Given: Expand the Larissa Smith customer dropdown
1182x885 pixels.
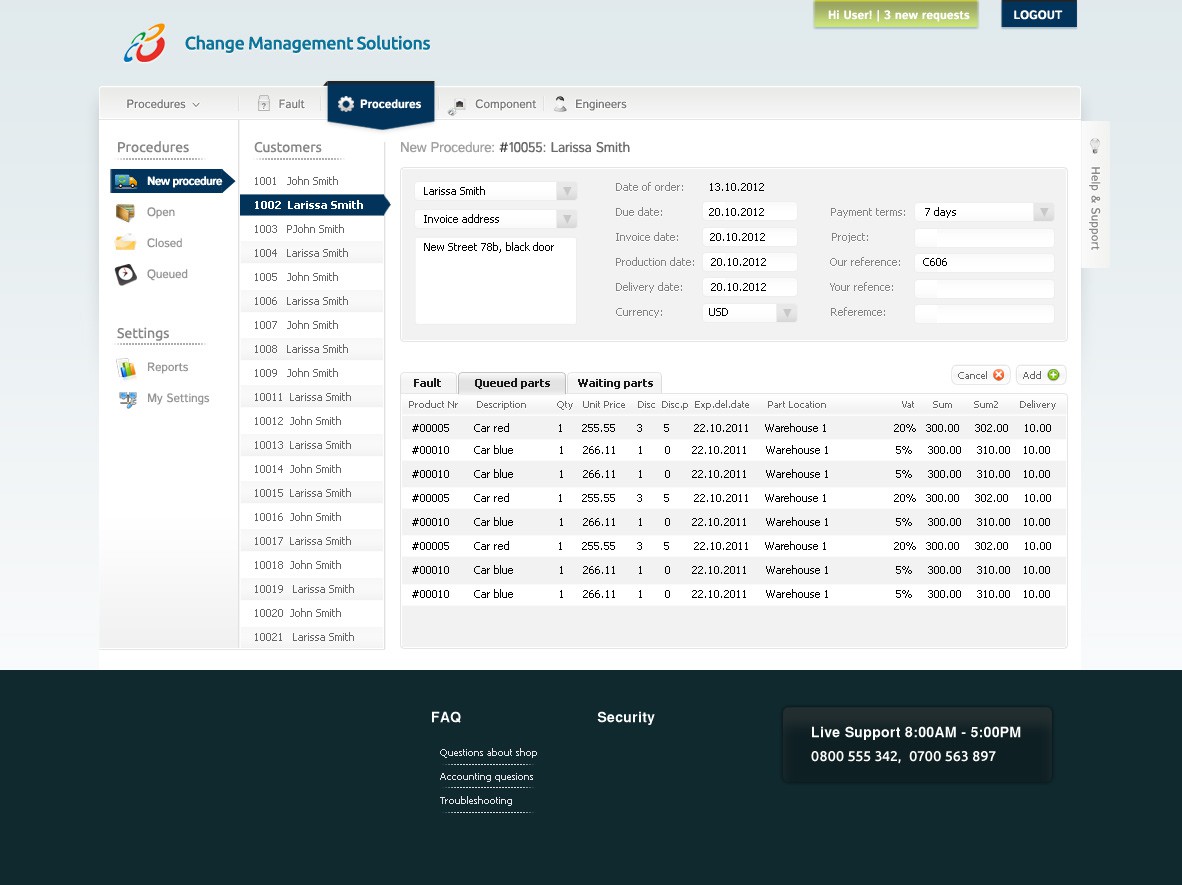Looking at the screenshot, I should (x=566, y=191).
